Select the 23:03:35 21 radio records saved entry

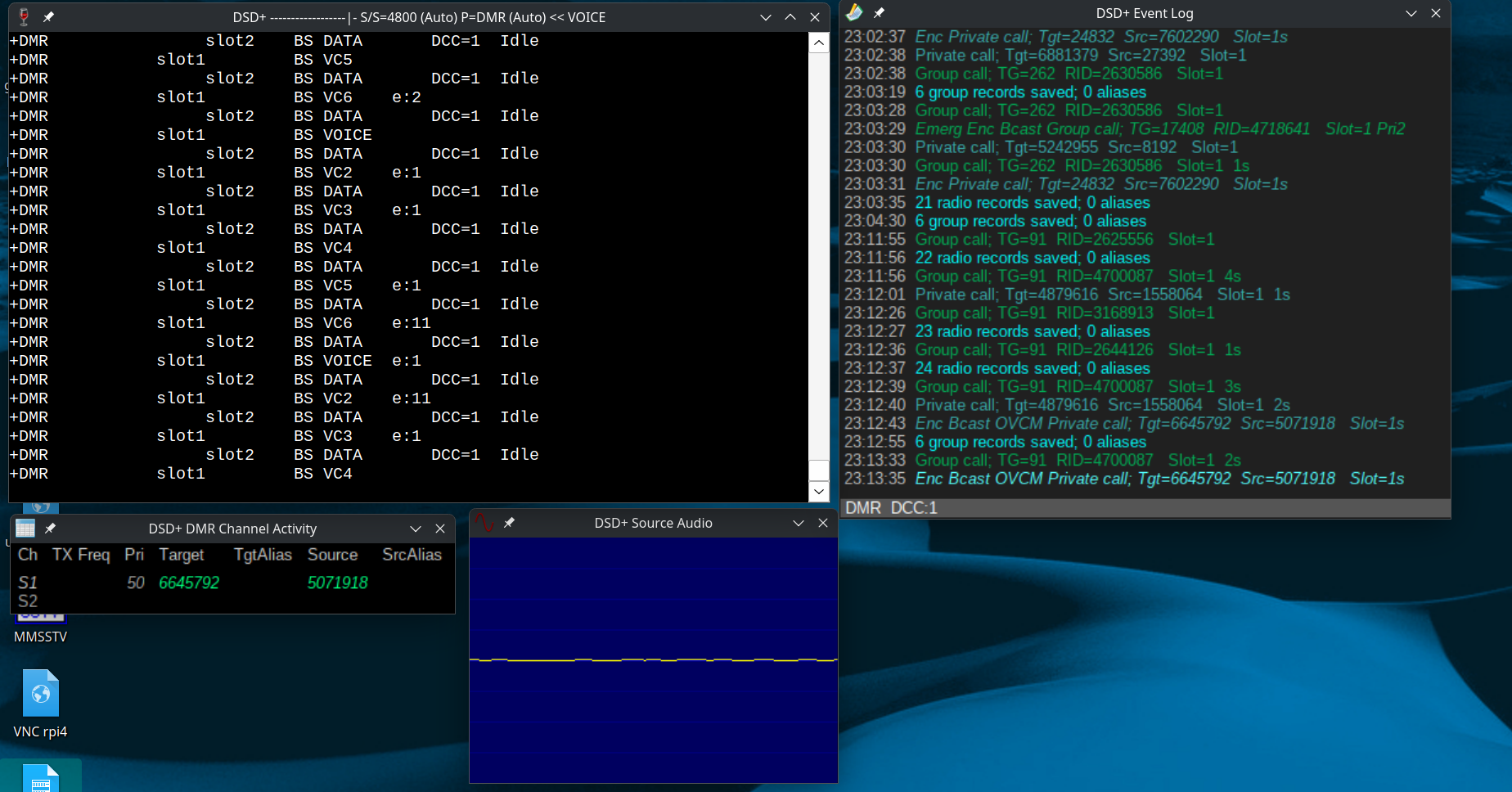click(x=997, y=202)
